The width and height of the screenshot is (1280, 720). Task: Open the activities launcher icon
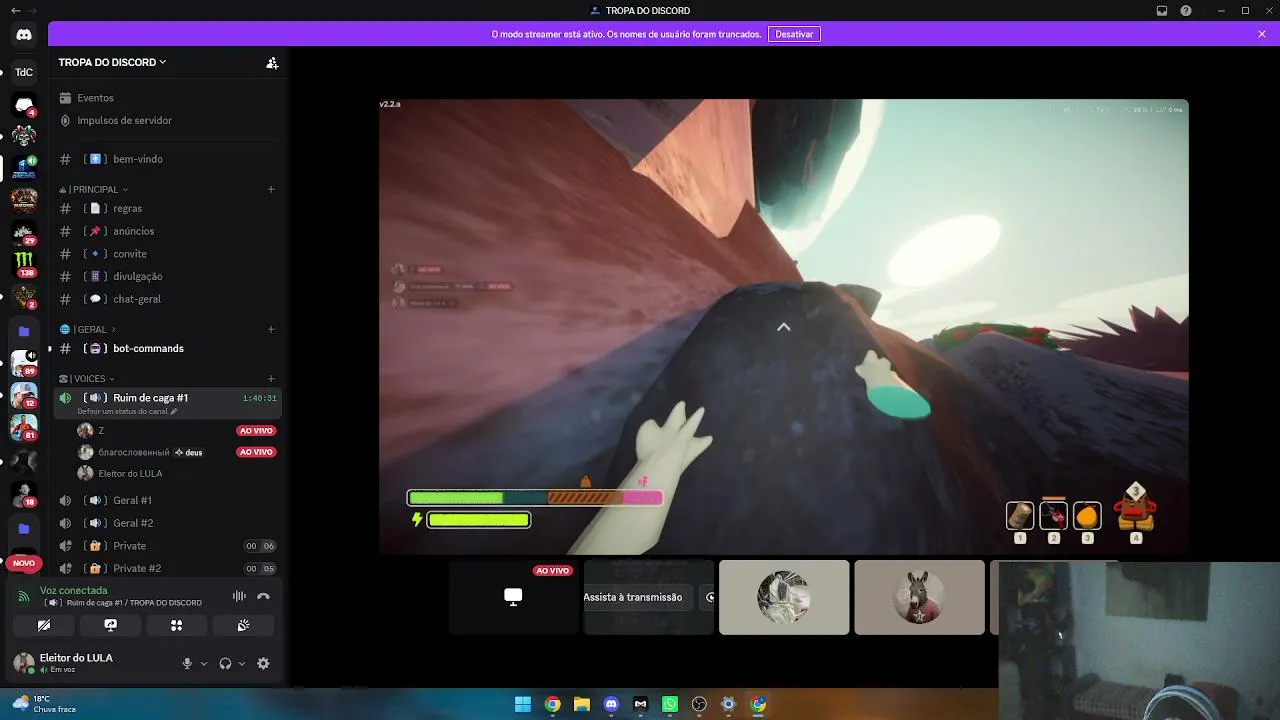pyautogui.click(x=176, y=625)
